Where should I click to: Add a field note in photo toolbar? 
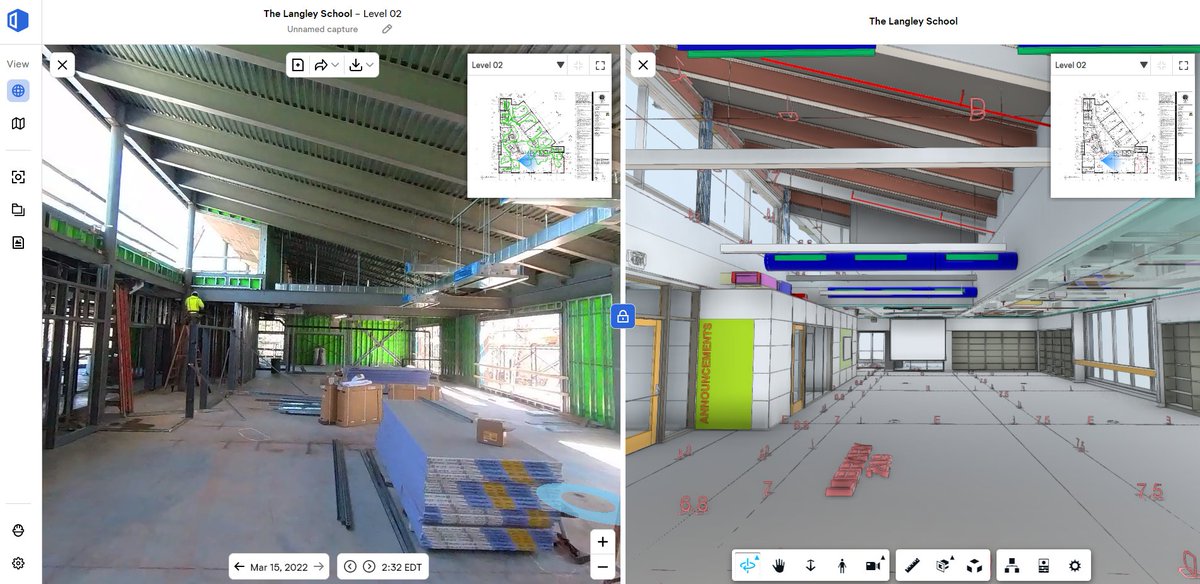(x=298, y=65)
